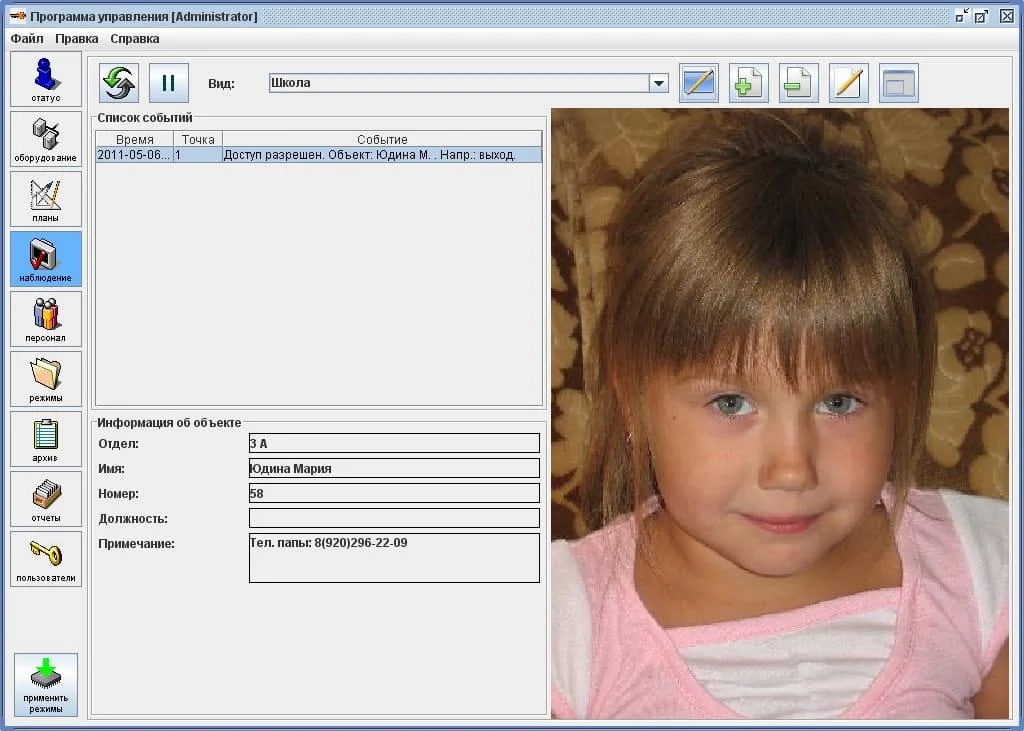Expand the Вид dropdown arrow
Image resolution: width=1024 pixels, height=731 pixels.
[658, 84]
